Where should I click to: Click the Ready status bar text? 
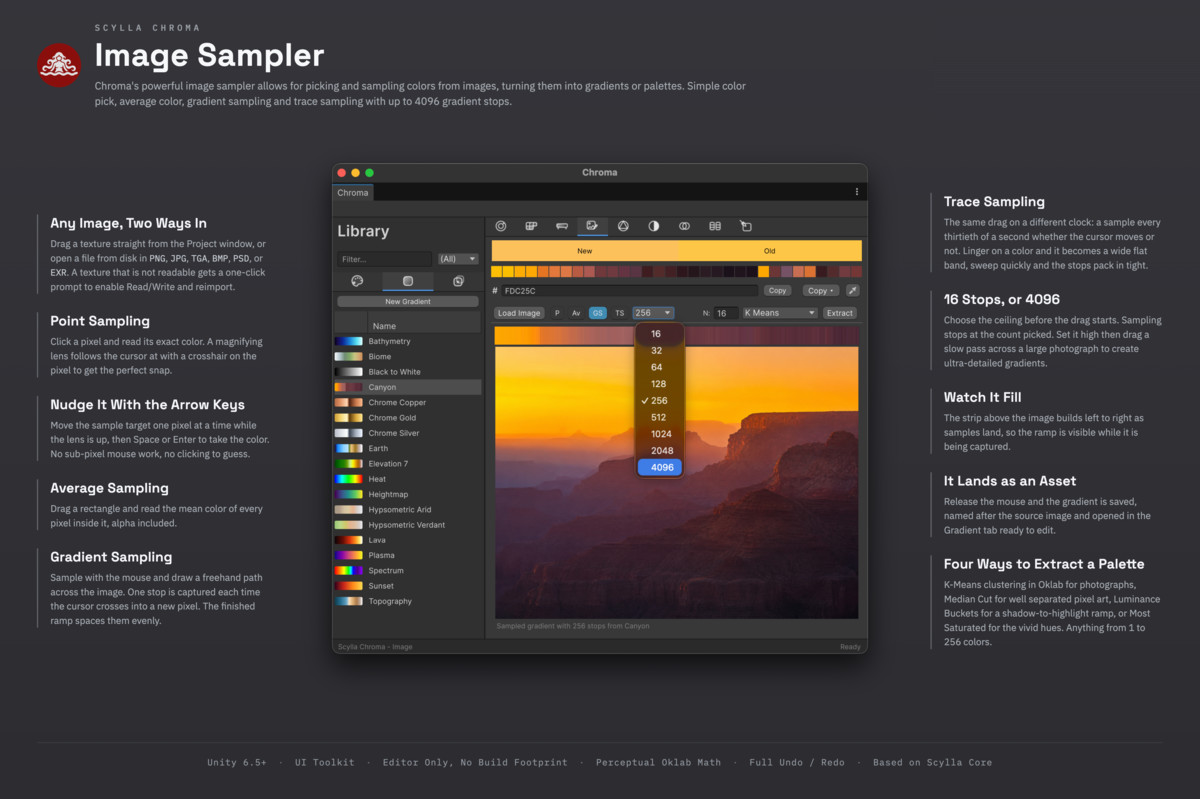[x=850, y=647]
